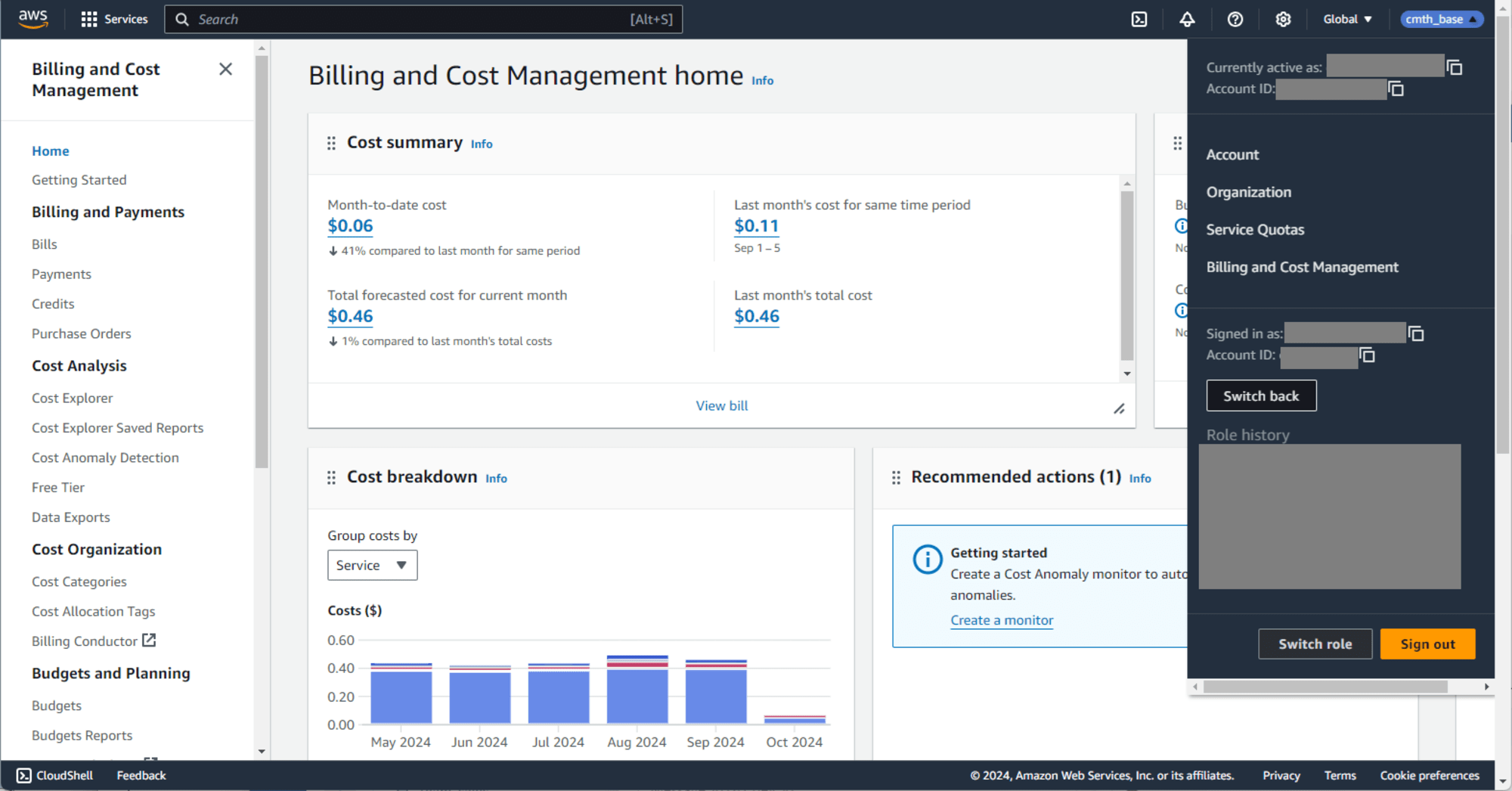1512x791 pixels.
Task: Grab the Cost breakdown widget drag handle
Action: point(331,477)
